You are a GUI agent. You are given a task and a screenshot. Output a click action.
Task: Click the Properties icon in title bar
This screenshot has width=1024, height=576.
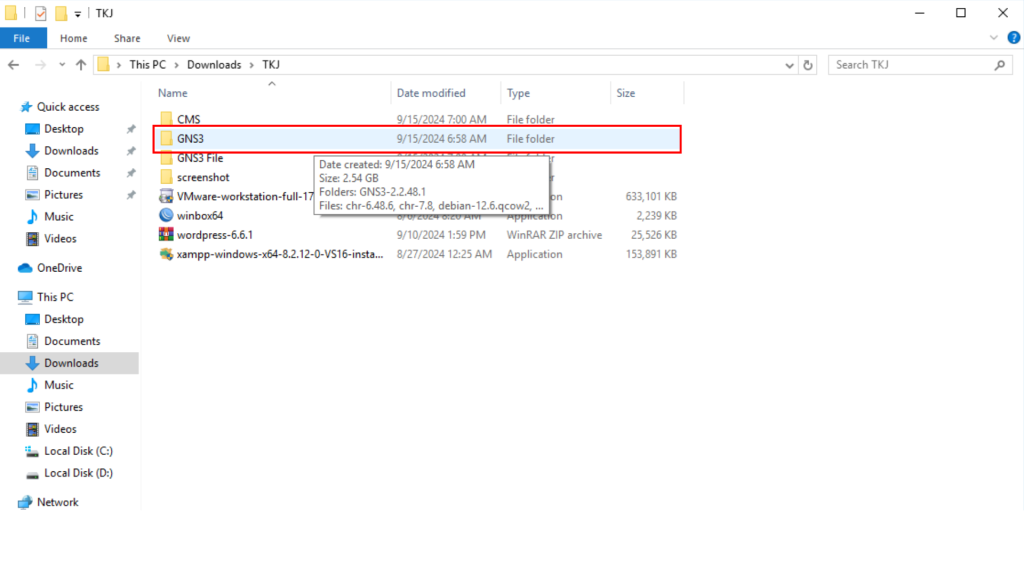coord(40,13)
